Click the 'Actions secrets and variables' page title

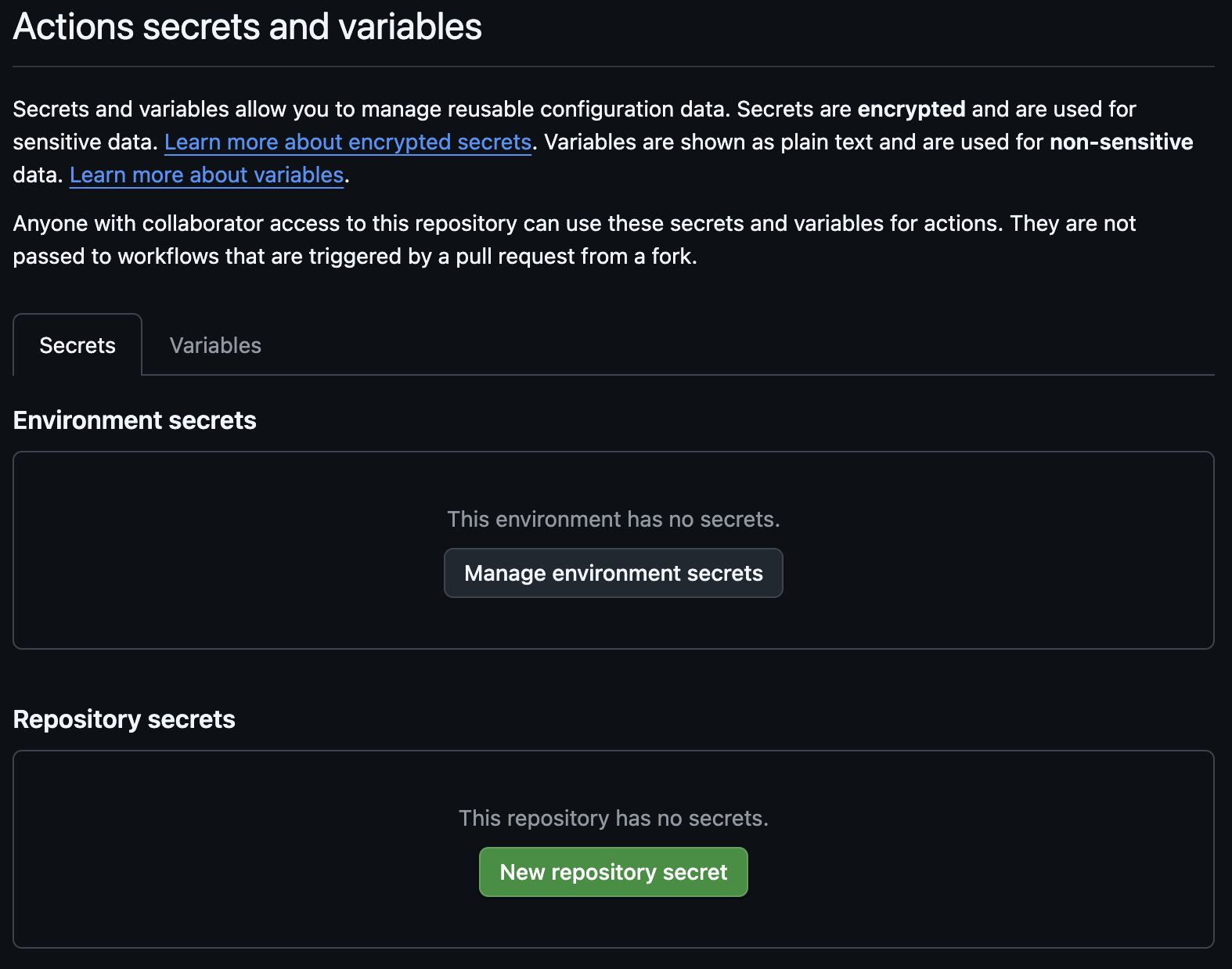(x=247, y=27)
